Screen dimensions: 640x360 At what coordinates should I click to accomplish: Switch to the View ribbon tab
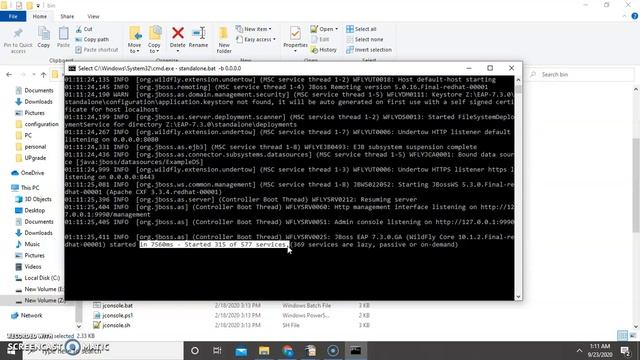[x=93, y=16]
